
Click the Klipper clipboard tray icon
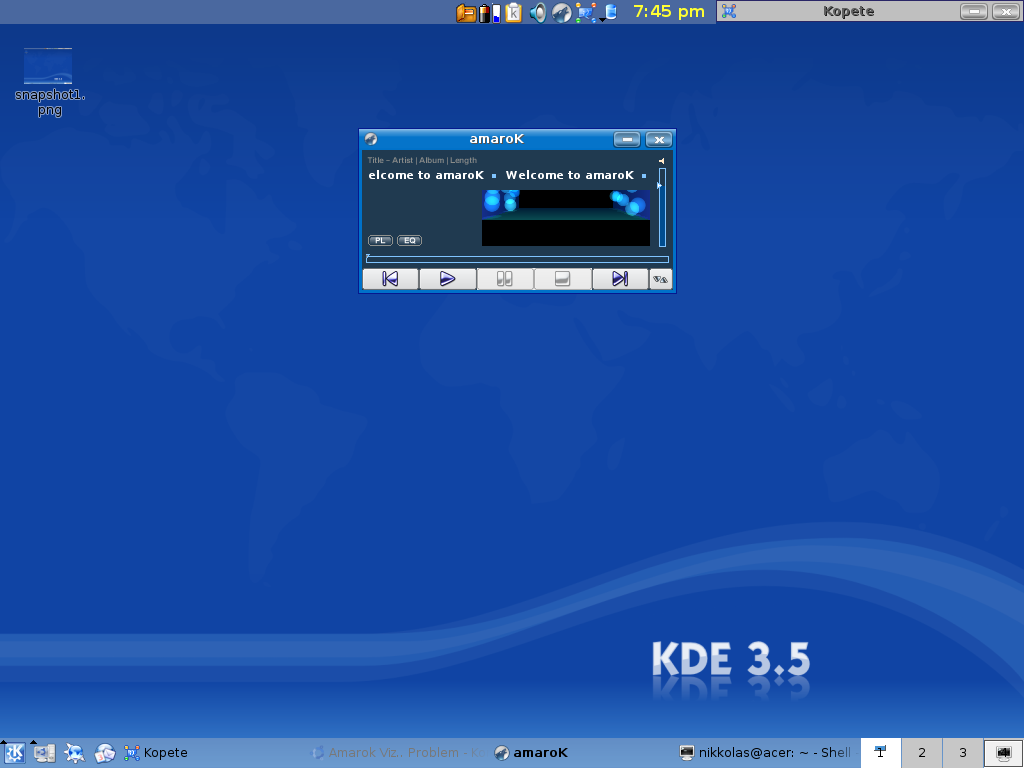513,12
